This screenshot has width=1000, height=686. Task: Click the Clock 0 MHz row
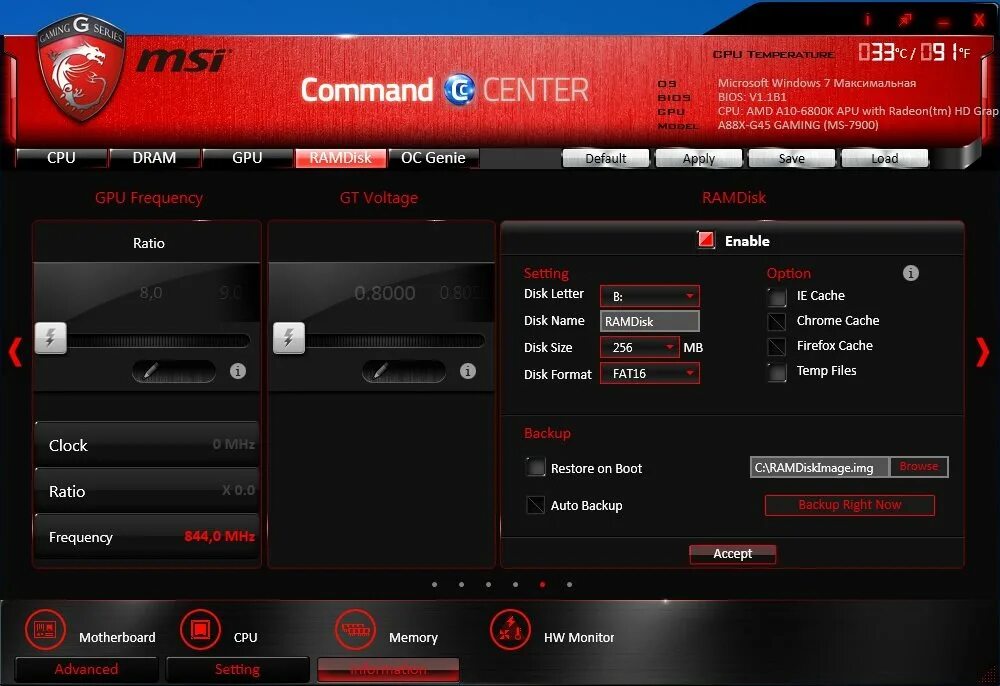click(x=147, y=444)
